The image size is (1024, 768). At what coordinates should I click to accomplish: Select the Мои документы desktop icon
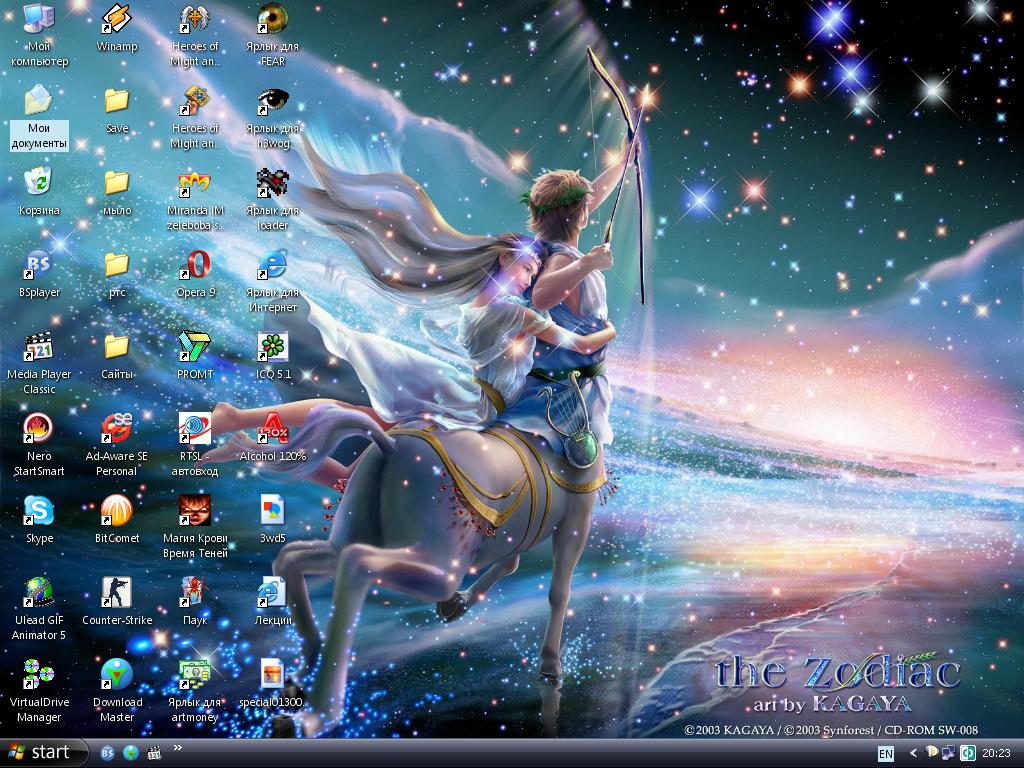(x=39, y=118)
